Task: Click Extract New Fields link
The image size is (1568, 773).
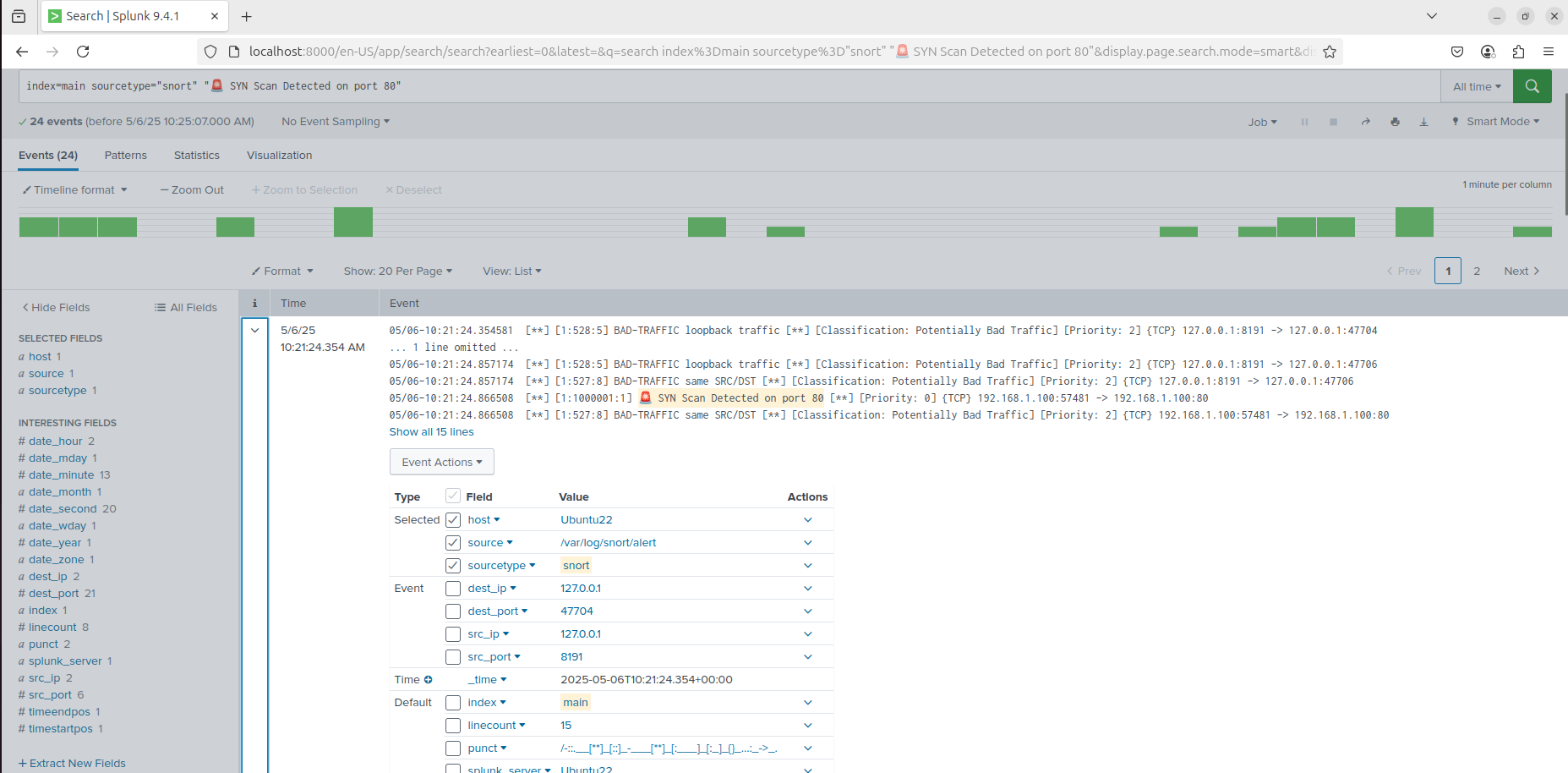Action: click(x=72, y=764)
